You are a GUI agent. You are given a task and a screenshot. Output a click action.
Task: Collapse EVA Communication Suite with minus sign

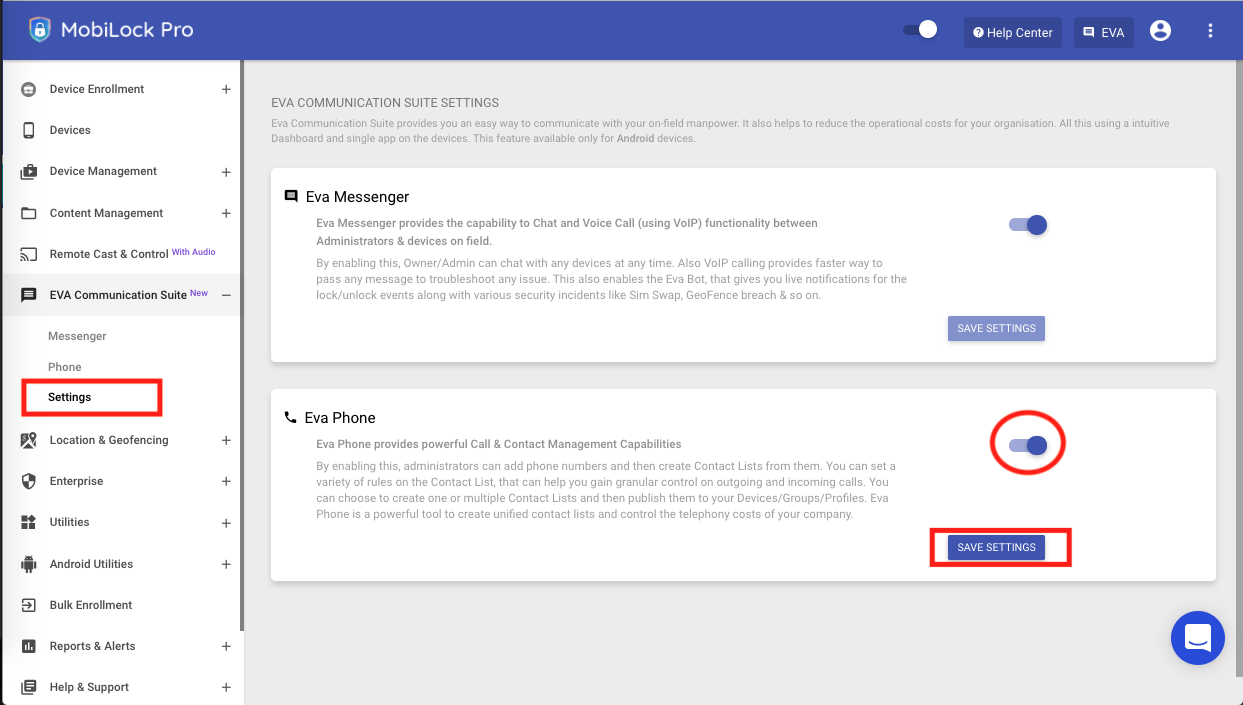(x=226, y=295)
